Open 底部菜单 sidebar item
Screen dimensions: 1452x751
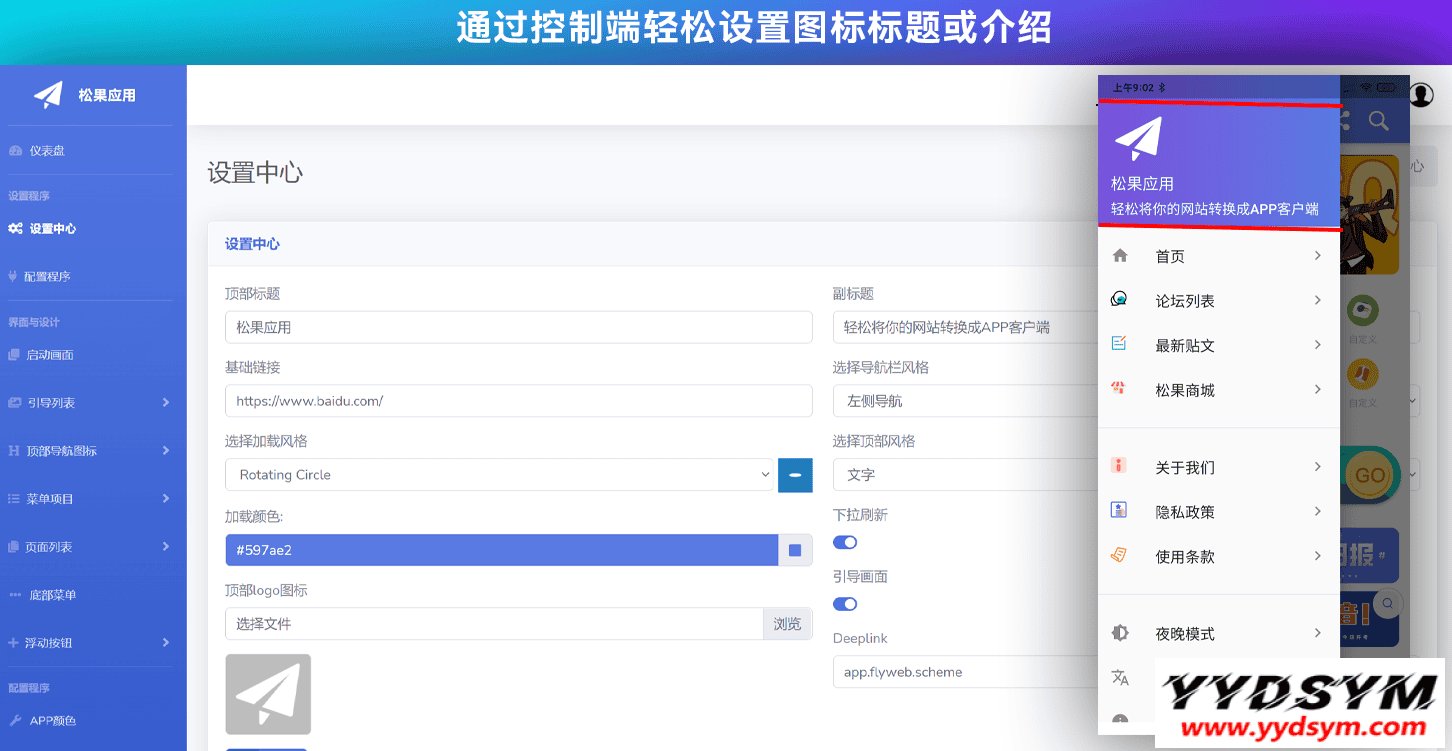click(x=53, y=595)
